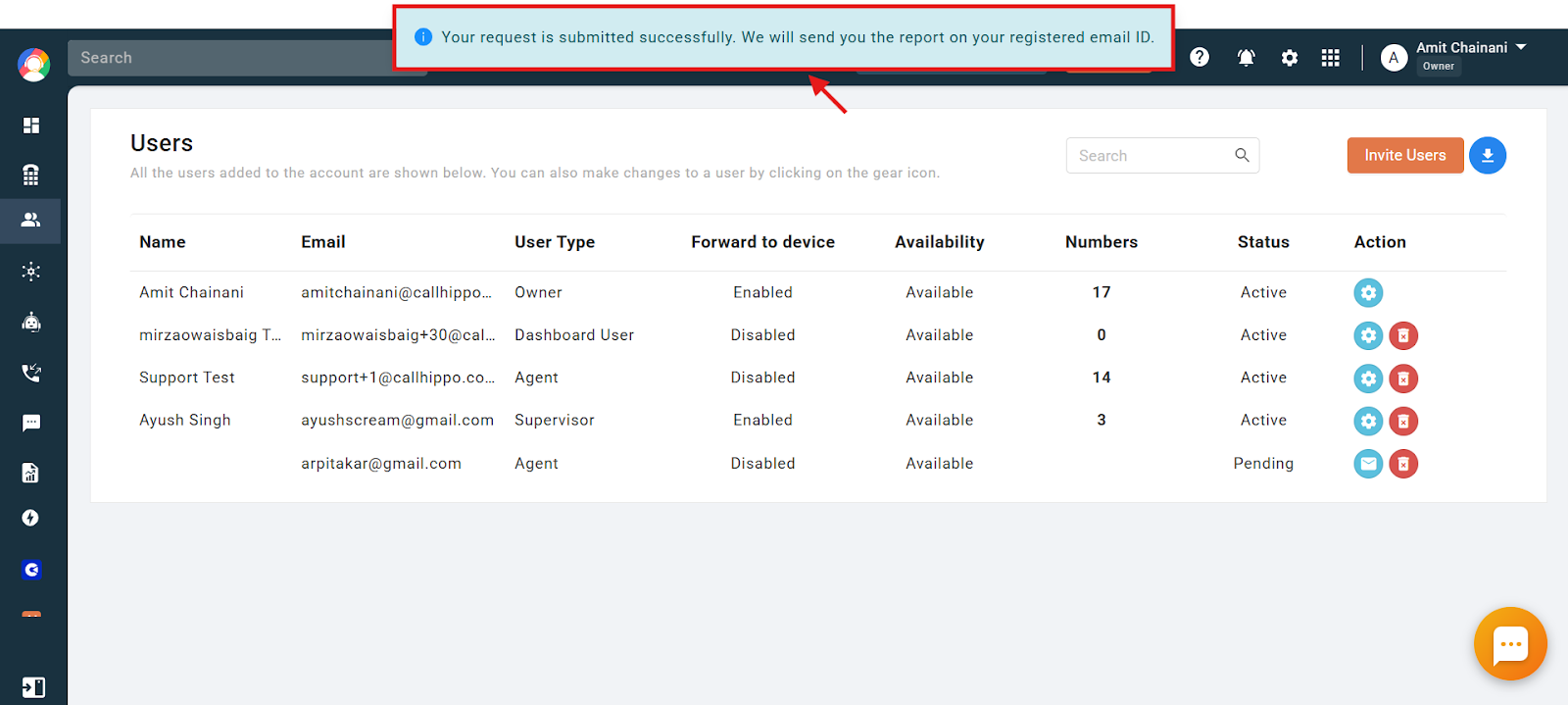This screenshot has height=705, width=1568.
Task: Delete the pending arpitakar@gmail.com invite
Action: pyautogui.click(x=1403, y=464)
